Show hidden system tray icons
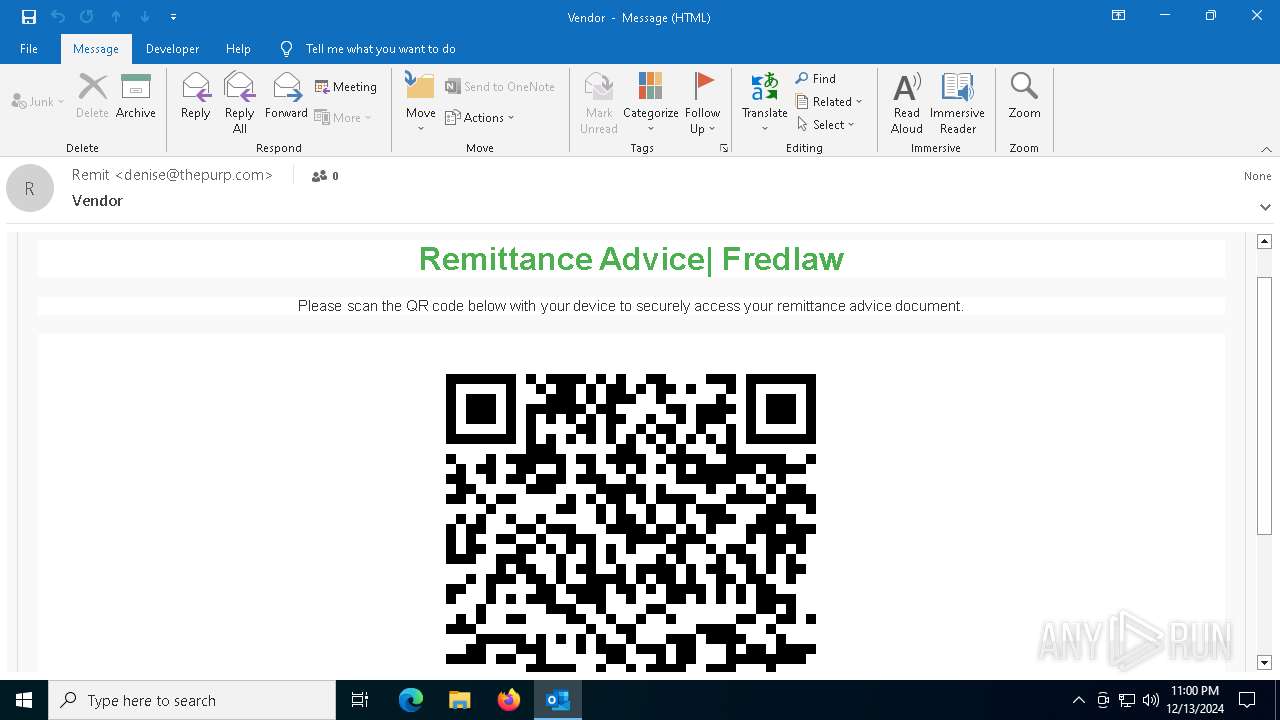Image resolution: width=1280 pixels, height=720 pixels. tap(1078, 700)
